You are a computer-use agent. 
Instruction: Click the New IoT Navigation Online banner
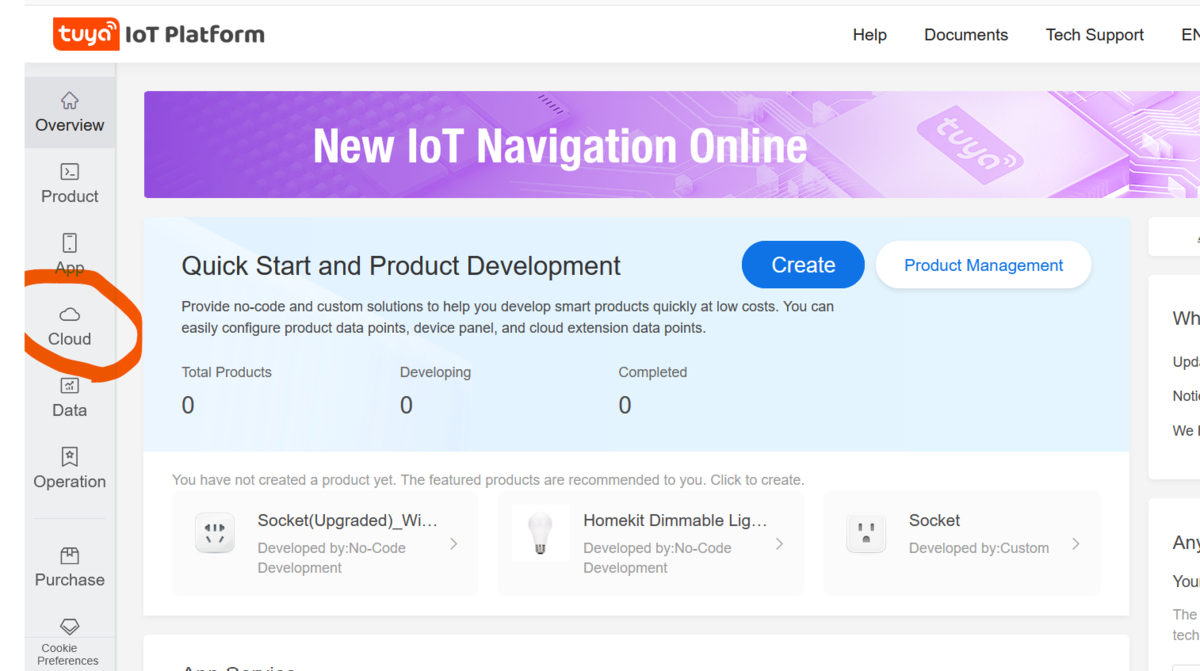tap(672, 145)
